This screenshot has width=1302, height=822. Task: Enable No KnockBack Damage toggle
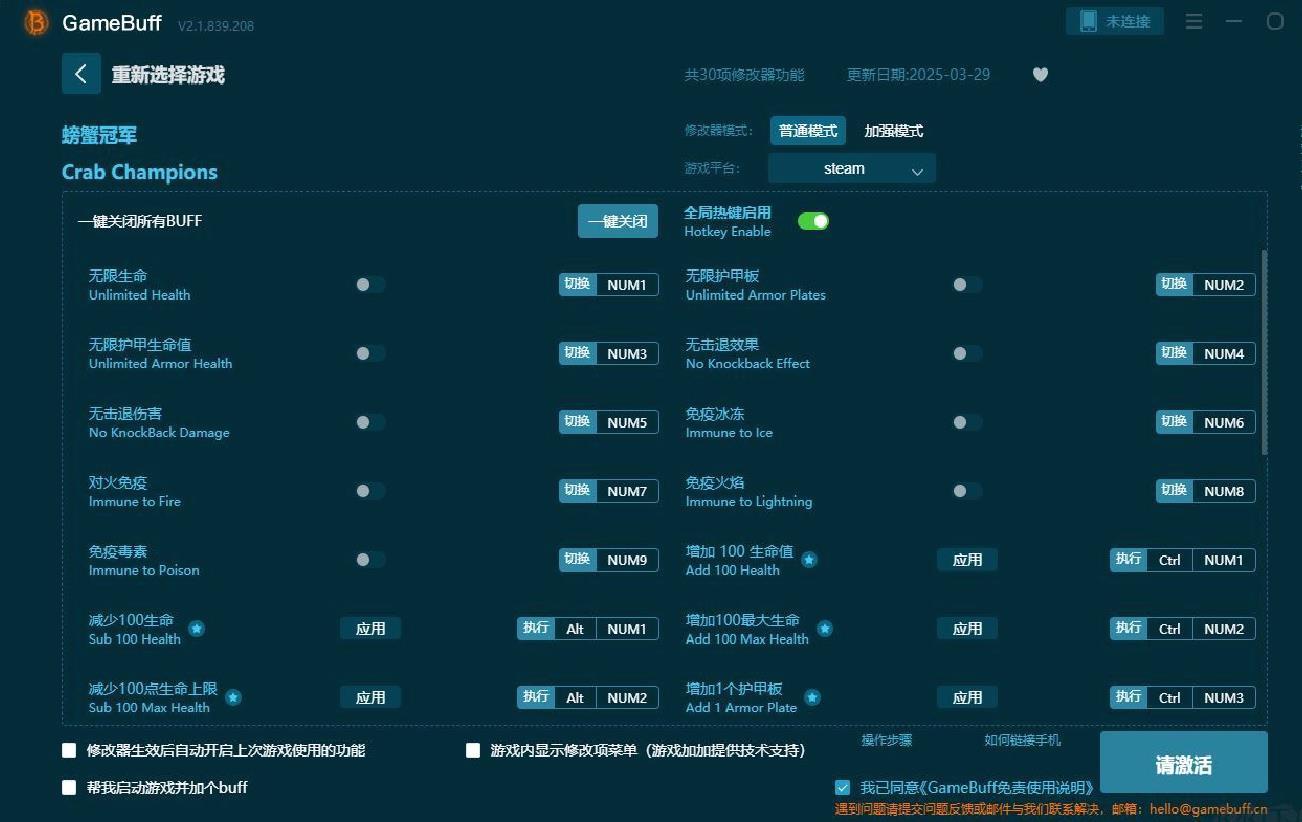370,422
